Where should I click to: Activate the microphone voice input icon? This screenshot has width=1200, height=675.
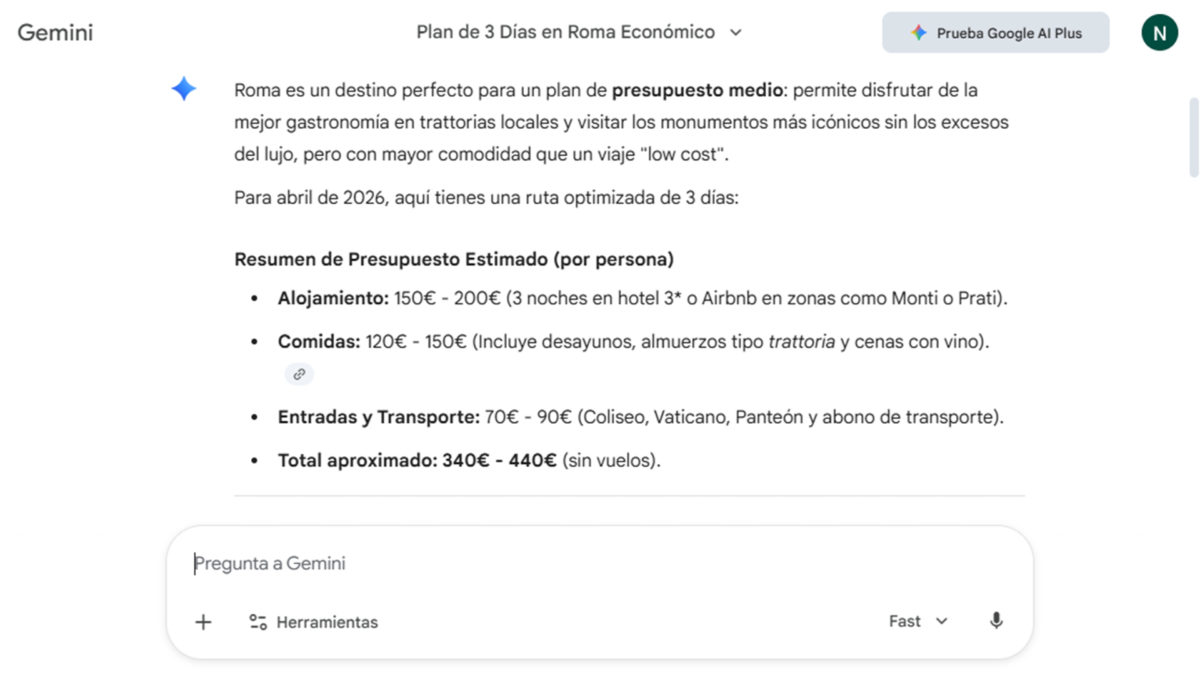(996, 621)
